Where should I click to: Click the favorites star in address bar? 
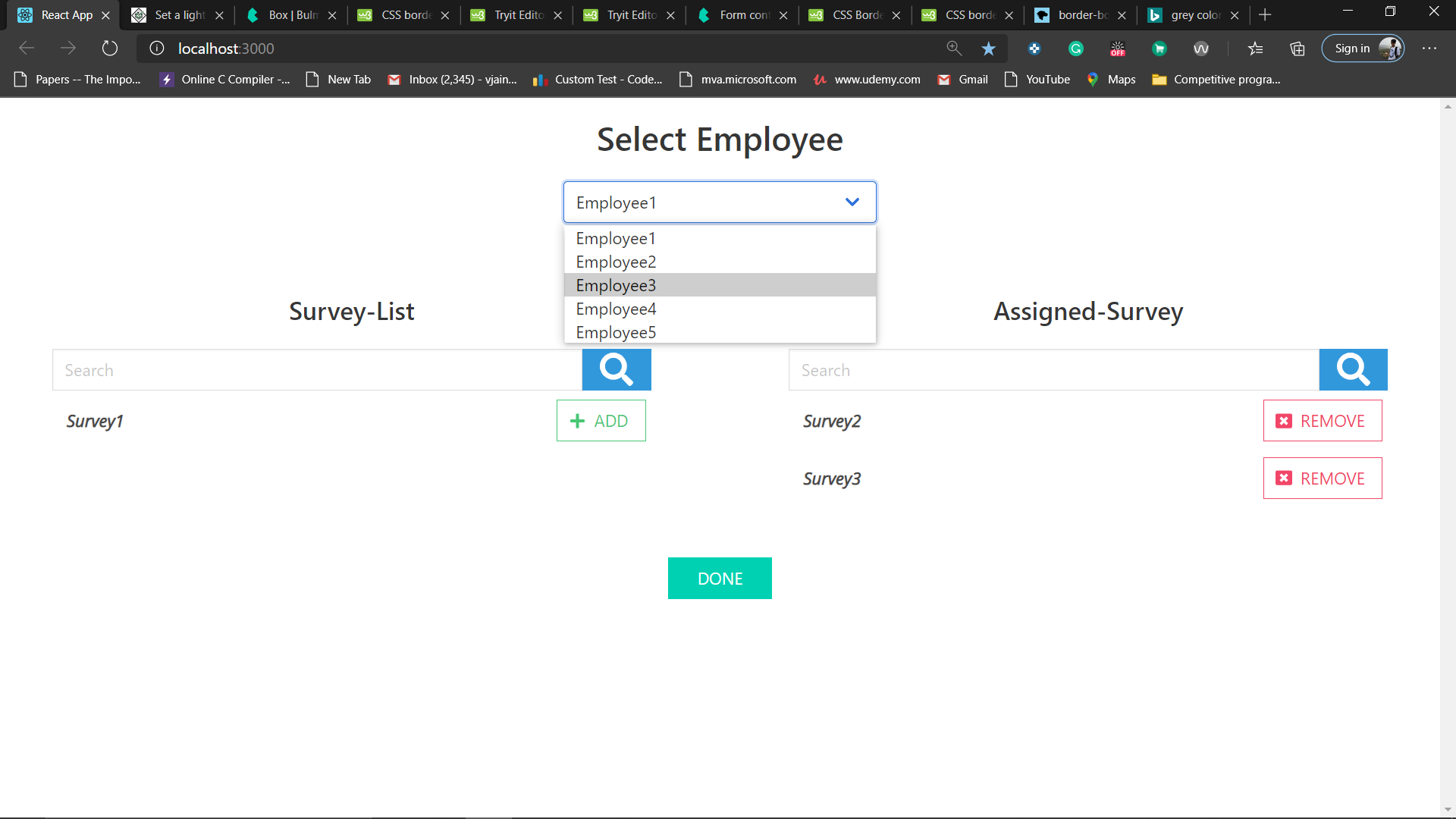coord(988,49)
